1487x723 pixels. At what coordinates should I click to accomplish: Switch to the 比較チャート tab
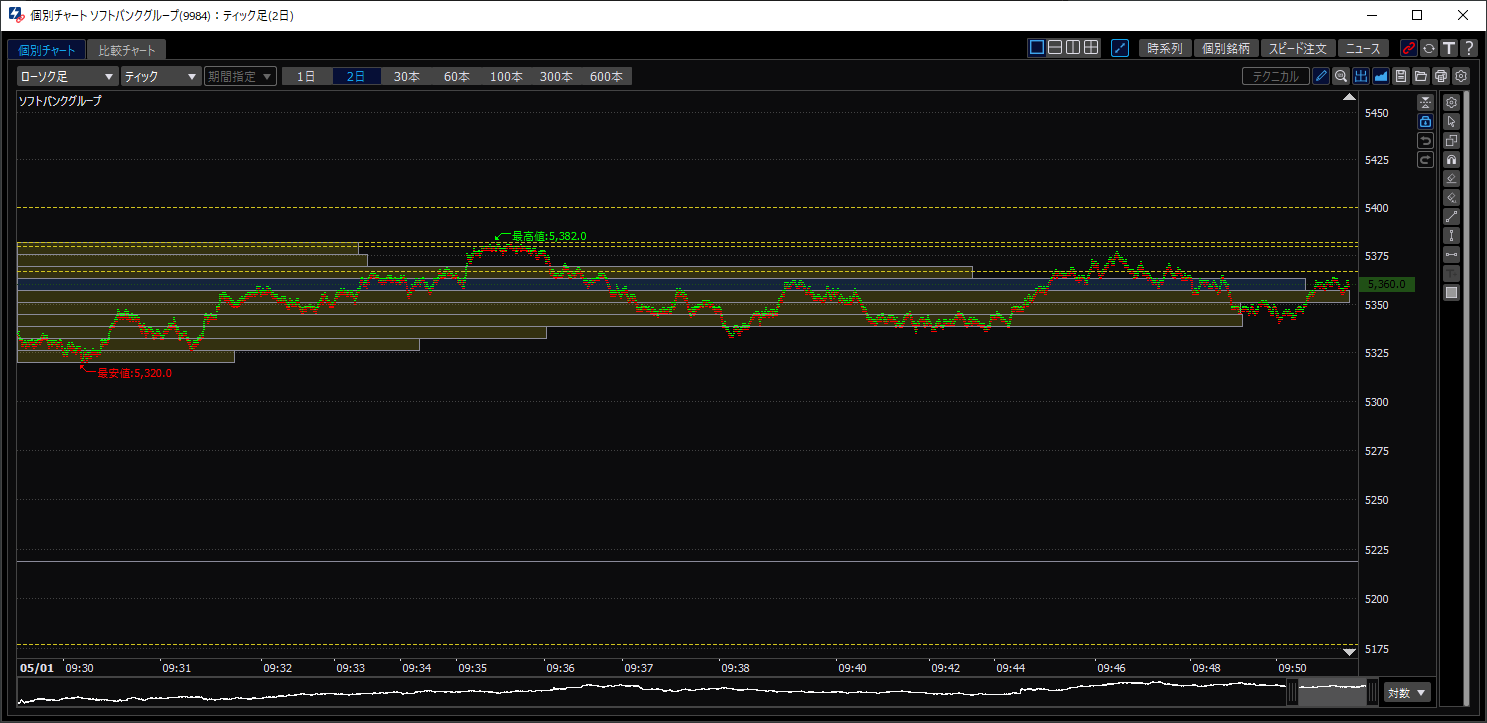[127, 50]
